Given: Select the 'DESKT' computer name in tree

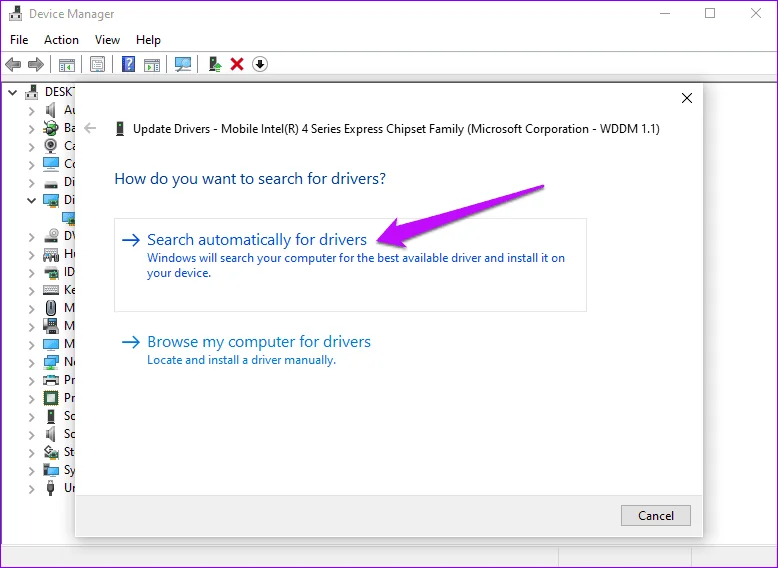Looking at the screenshot, I should point(60,92).
